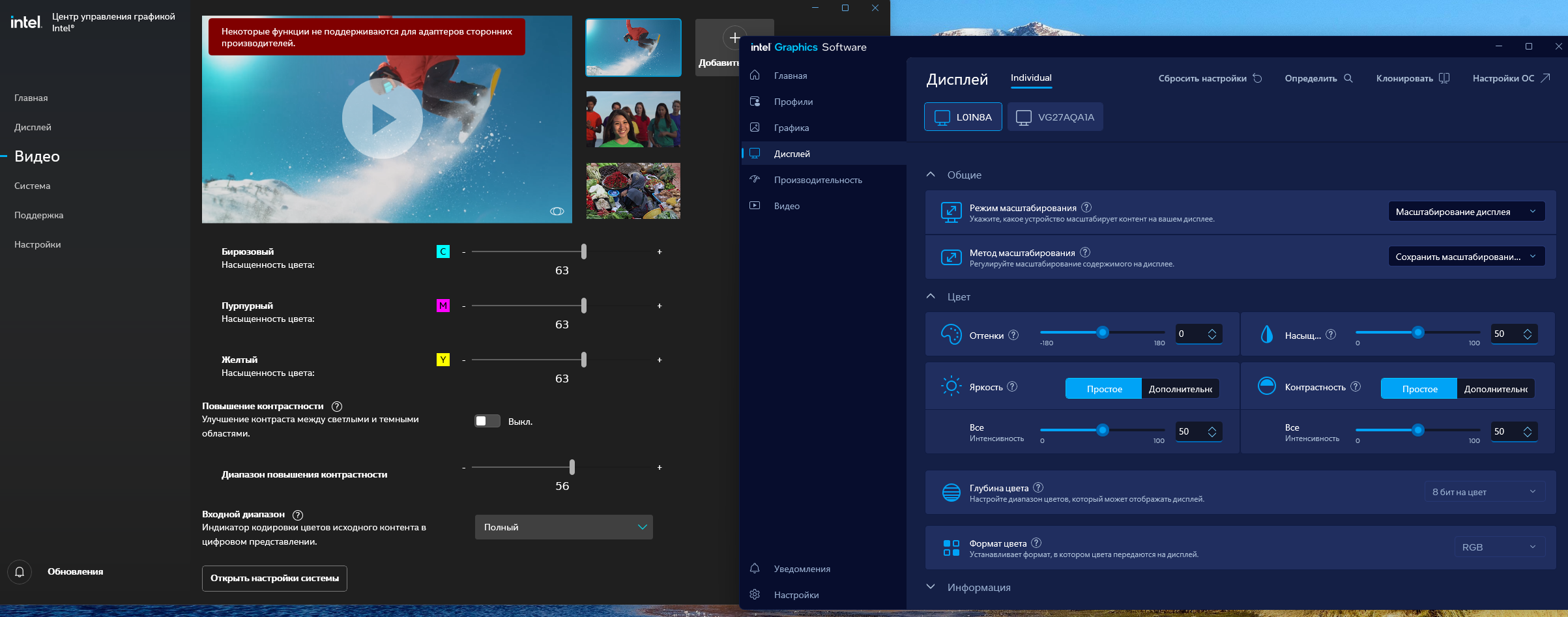Select Дополнительно mode for Контрастность
This screenshot has width=1568, height=617.
coord(1496,389)
